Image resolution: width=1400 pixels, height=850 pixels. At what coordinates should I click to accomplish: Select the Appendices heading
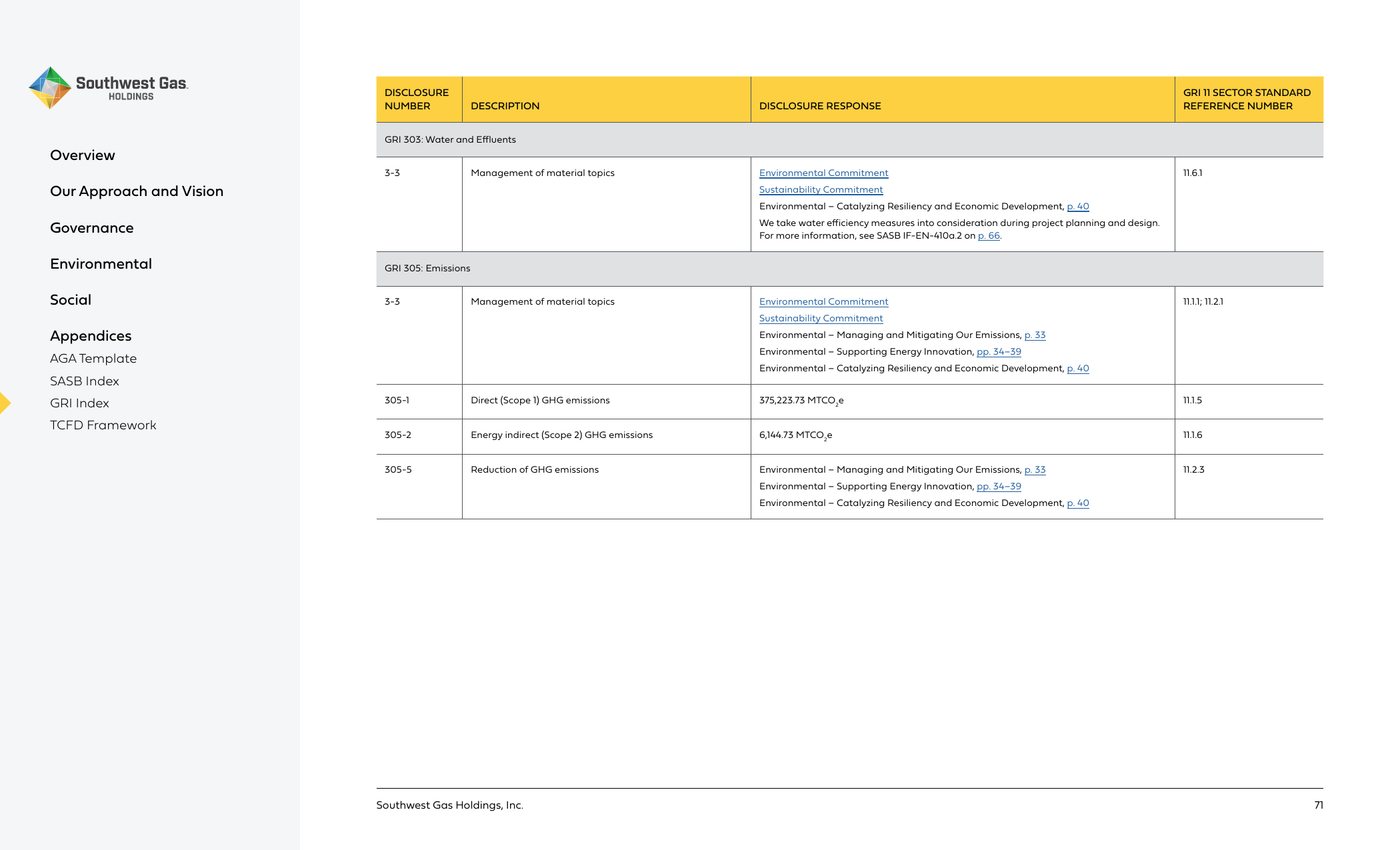[x=91, y=336]
